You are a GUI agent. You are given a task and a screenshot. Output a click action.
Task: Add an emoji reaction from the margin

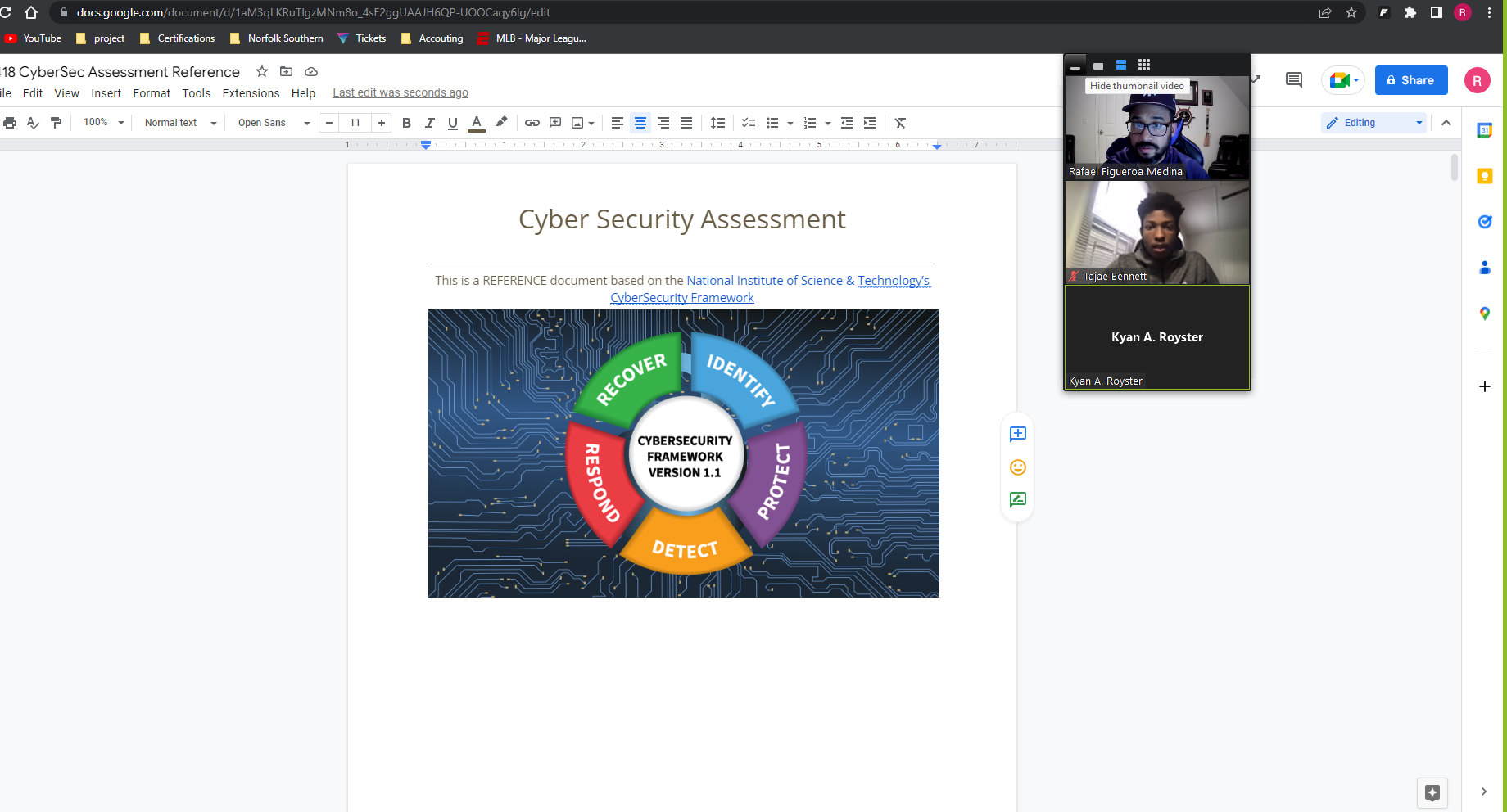pyautogui.click(x=1018, y=467)
